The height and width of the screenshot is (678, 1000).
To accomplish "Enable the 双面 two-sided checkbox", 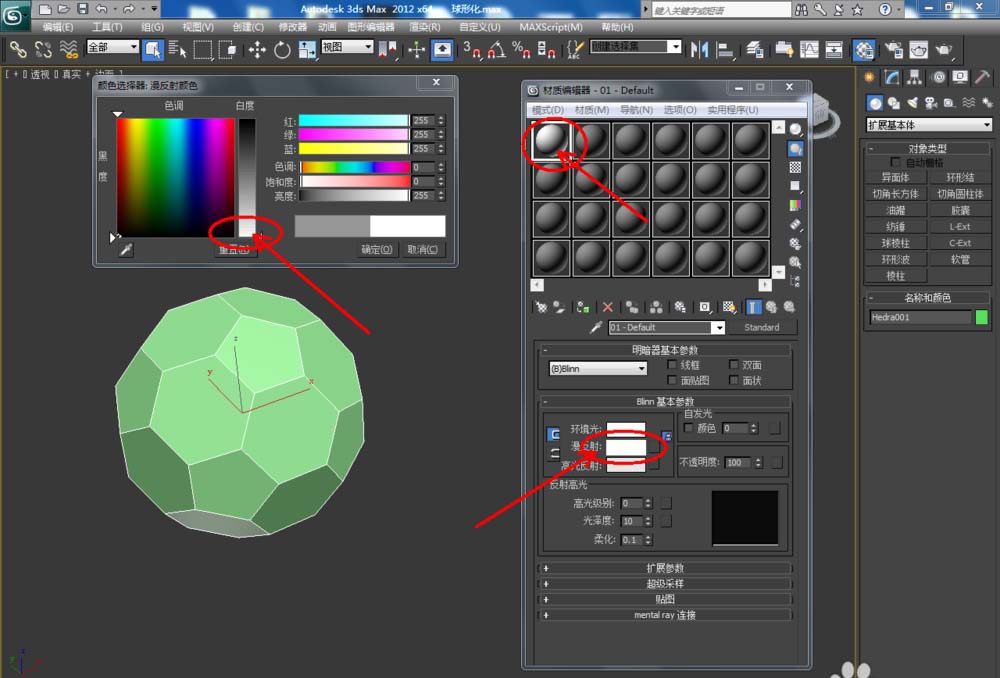I will 733,365.
